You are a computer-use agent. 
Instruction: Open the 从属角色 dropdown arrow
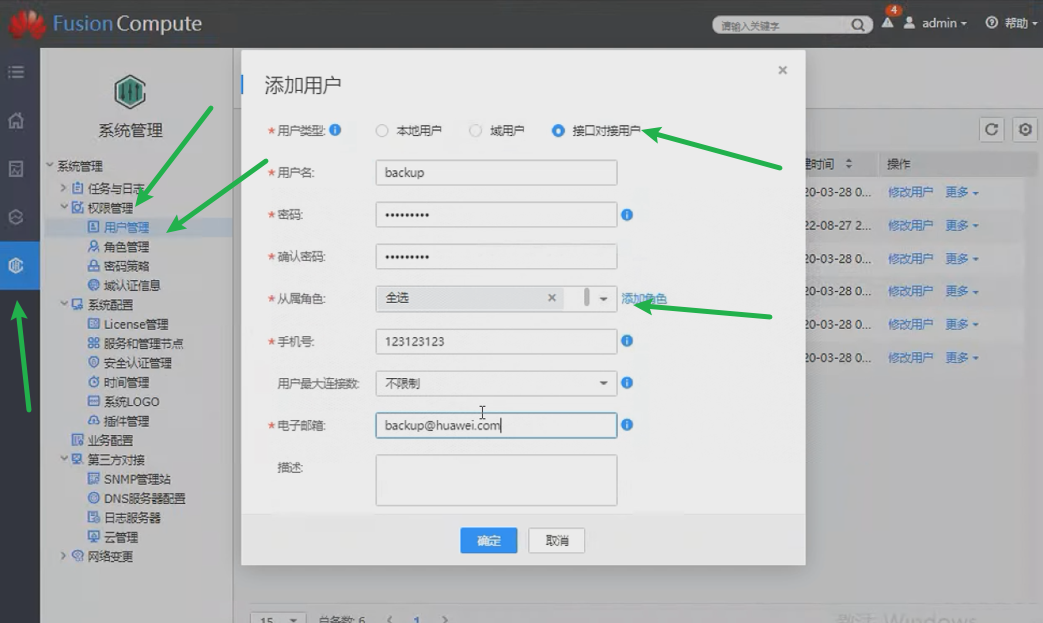point(603,298)
